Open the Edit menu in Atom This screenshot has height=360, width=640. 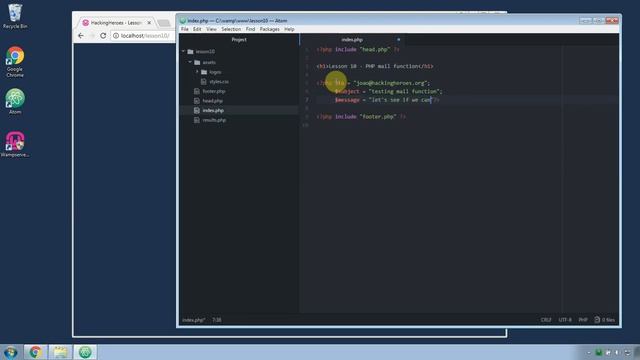pyautogui.click(x=197, y=29)
